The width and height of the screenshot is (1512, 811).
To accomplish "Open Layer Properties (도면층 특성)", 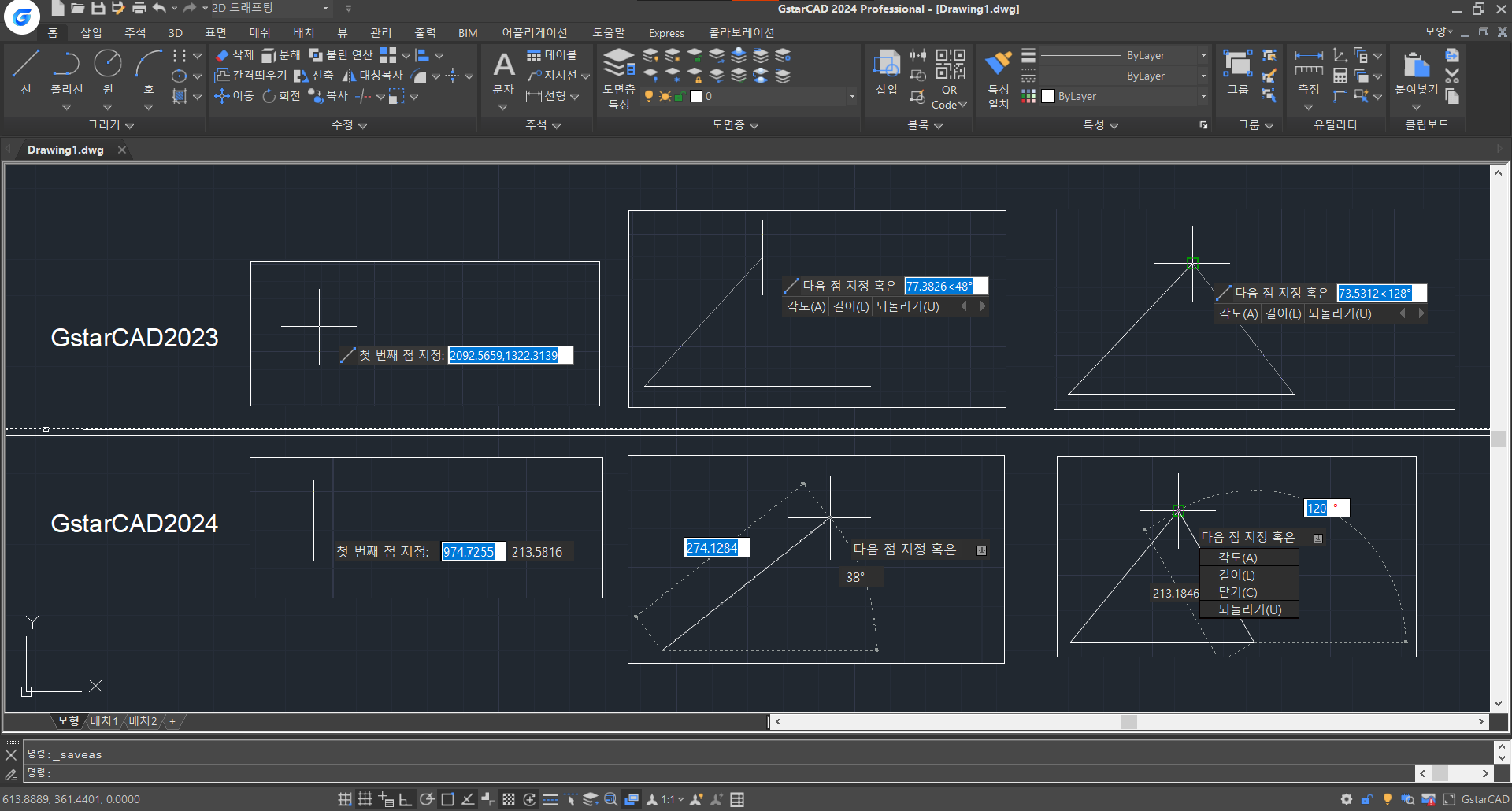I will coord(619,77).
